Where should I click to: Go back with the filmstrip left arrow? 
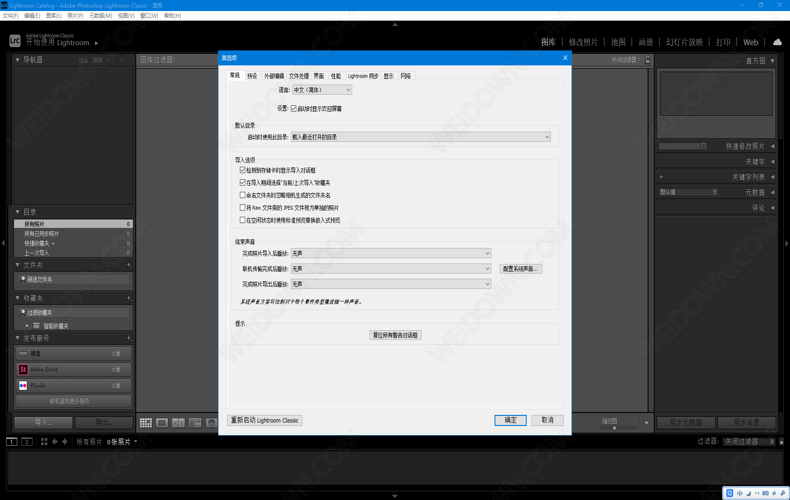tap(54, 442)
